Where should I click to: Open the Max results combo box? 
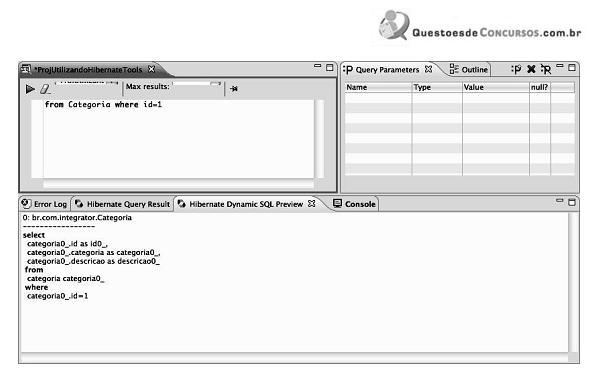tap(197, 84)
